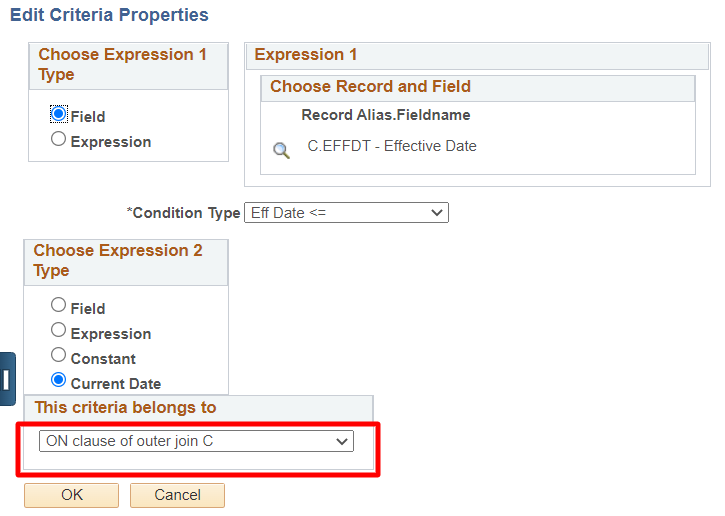Click the Condition Type field label
725x516 pixels.
coord(184,213)
